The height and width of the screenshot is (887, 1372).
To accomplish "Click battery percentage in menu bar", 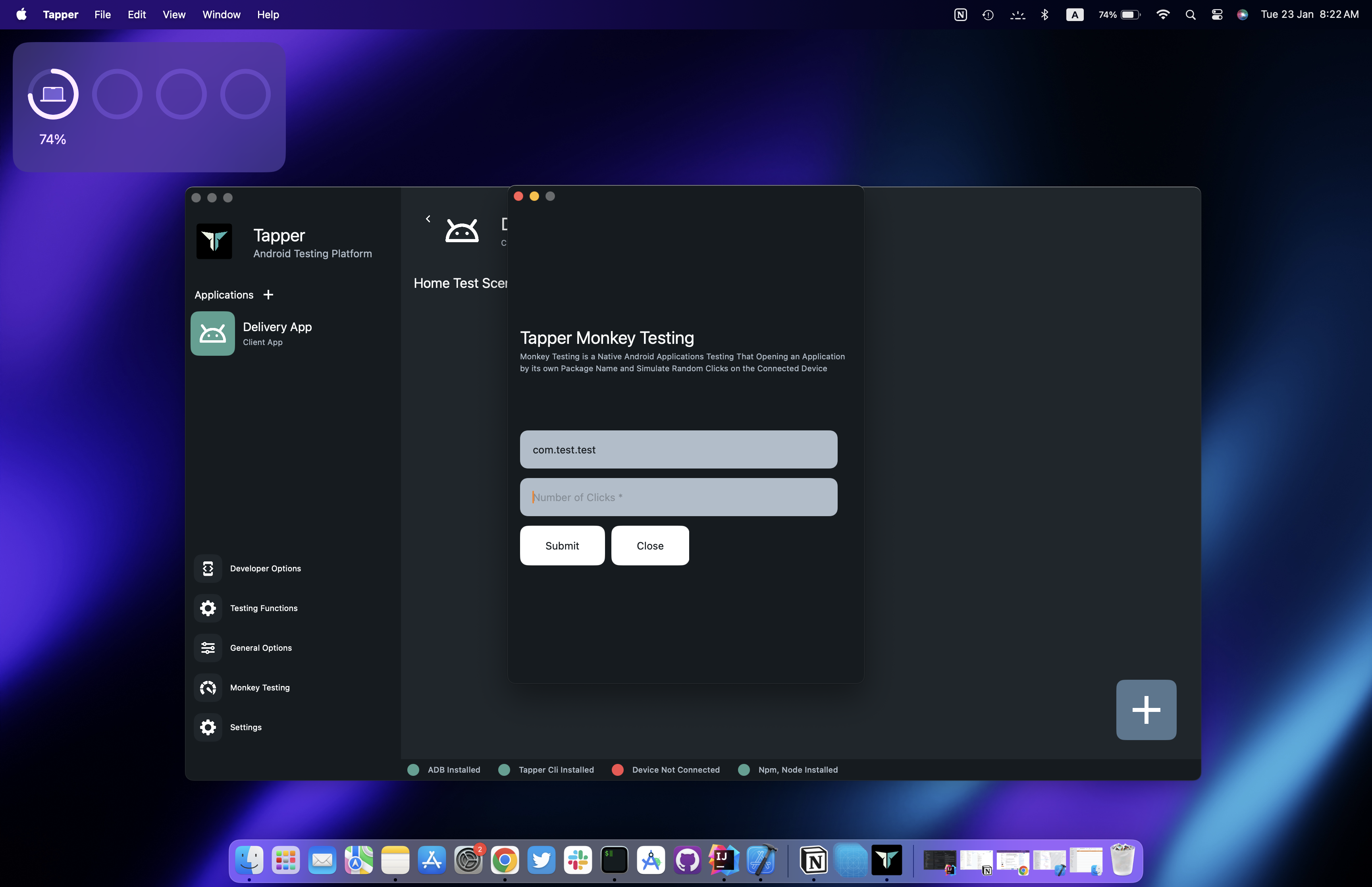I will (1107, 14).
